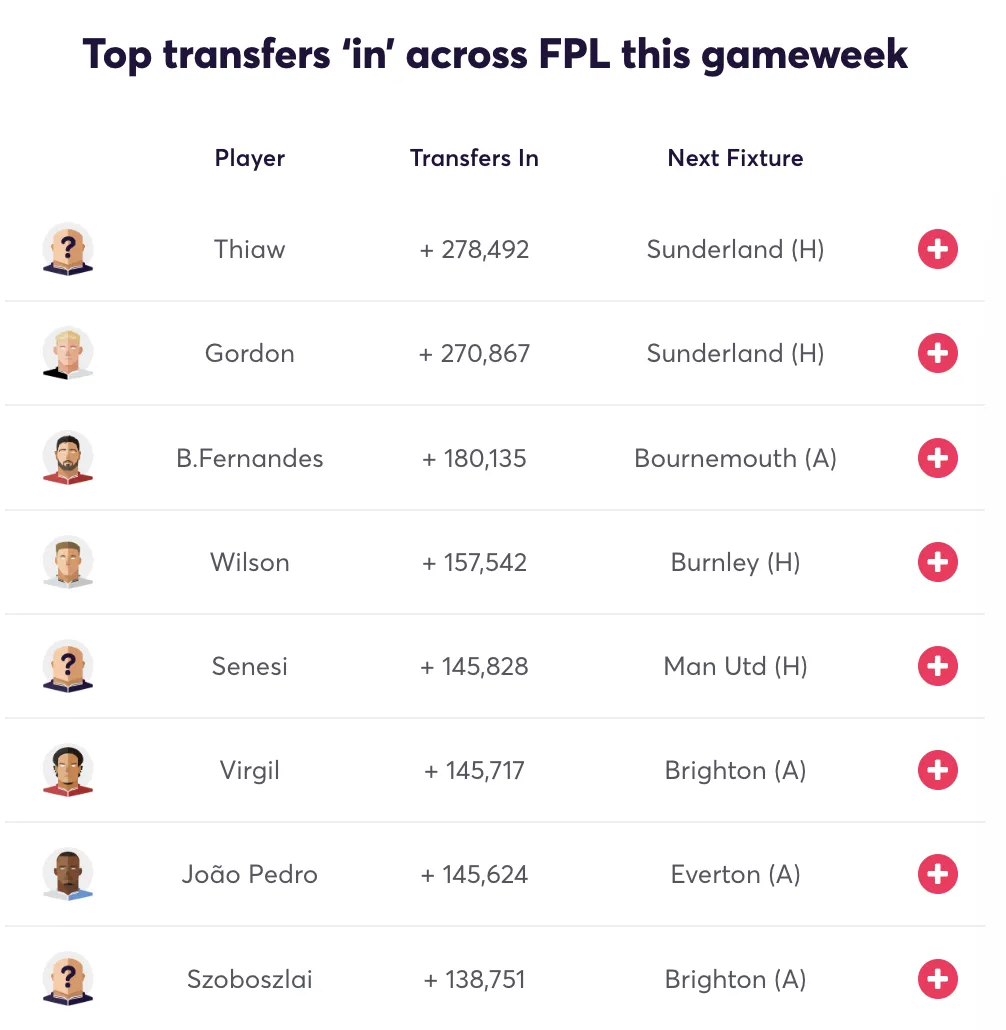Select the add icon beside João Pedro
The image size is (1006, 1030).
pos(937,874)
